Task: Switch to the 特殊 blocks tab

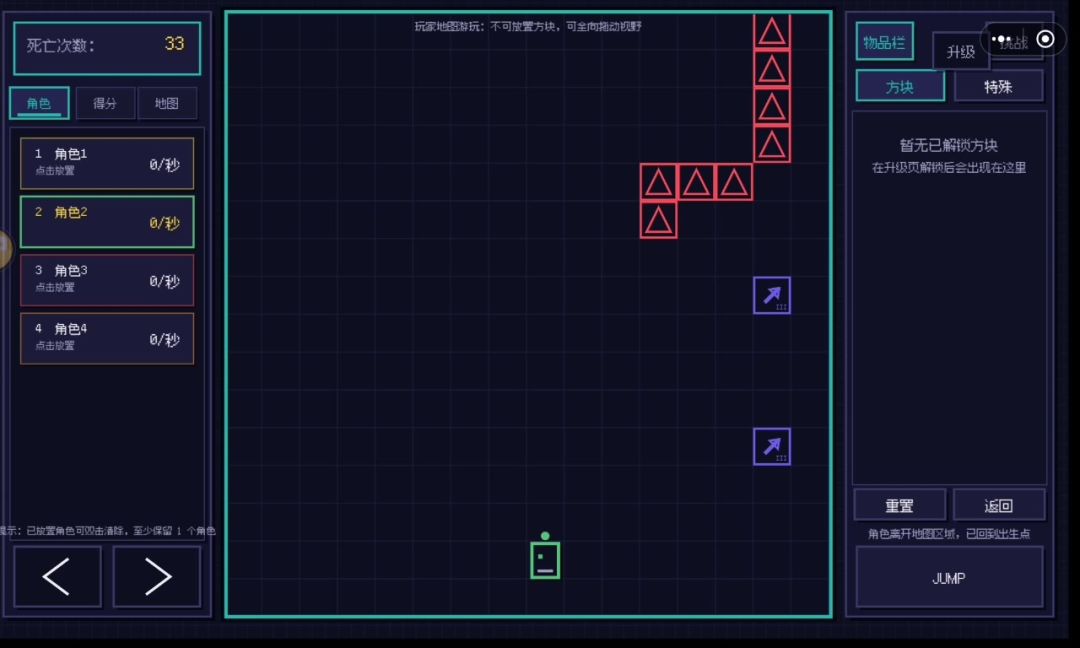Action: 998,87
